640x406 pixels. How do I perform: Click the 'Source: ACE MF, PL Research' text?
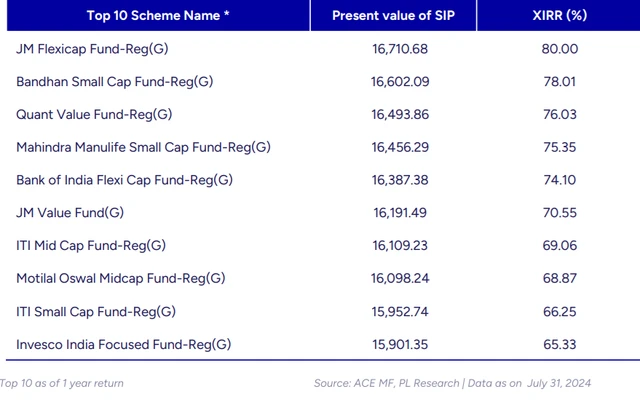tap(388, 383)
